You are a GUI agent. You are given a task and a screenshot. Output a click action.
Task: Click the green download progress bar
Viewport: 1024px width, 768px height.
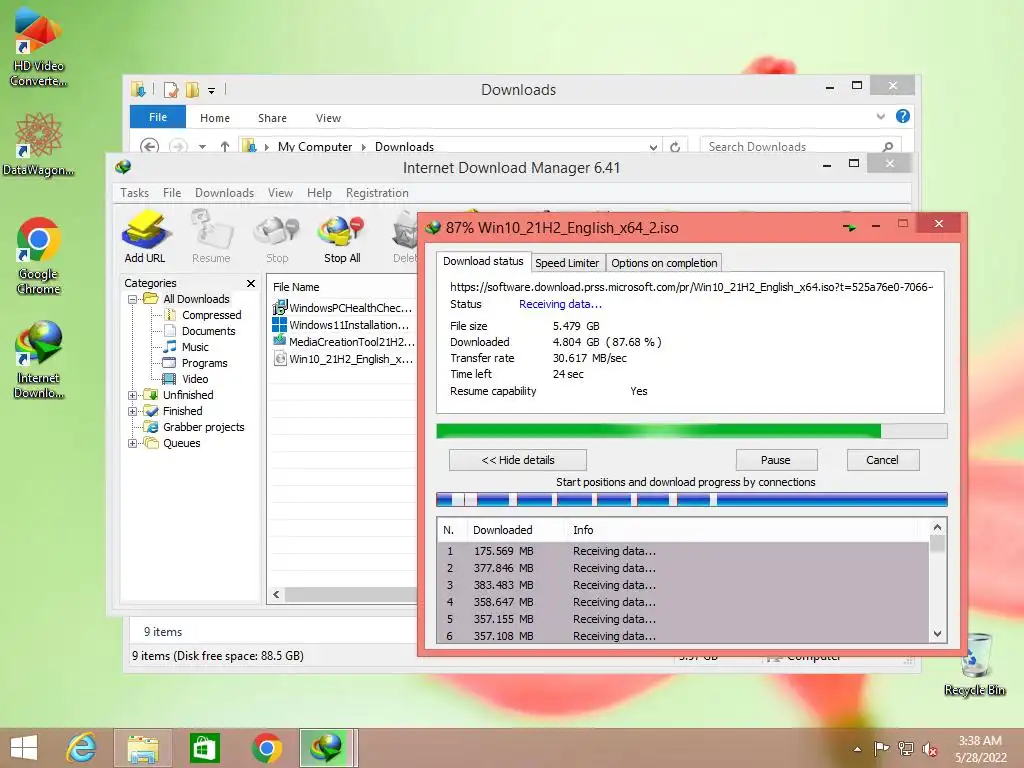click(692, 430)
